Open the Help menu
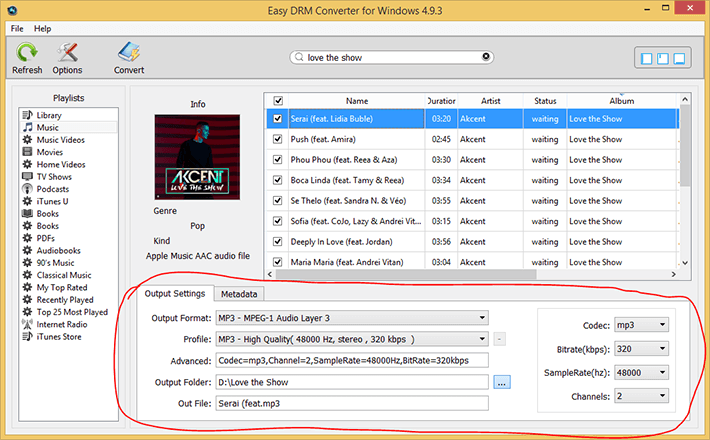710x440 pixels. click(43, 29)
